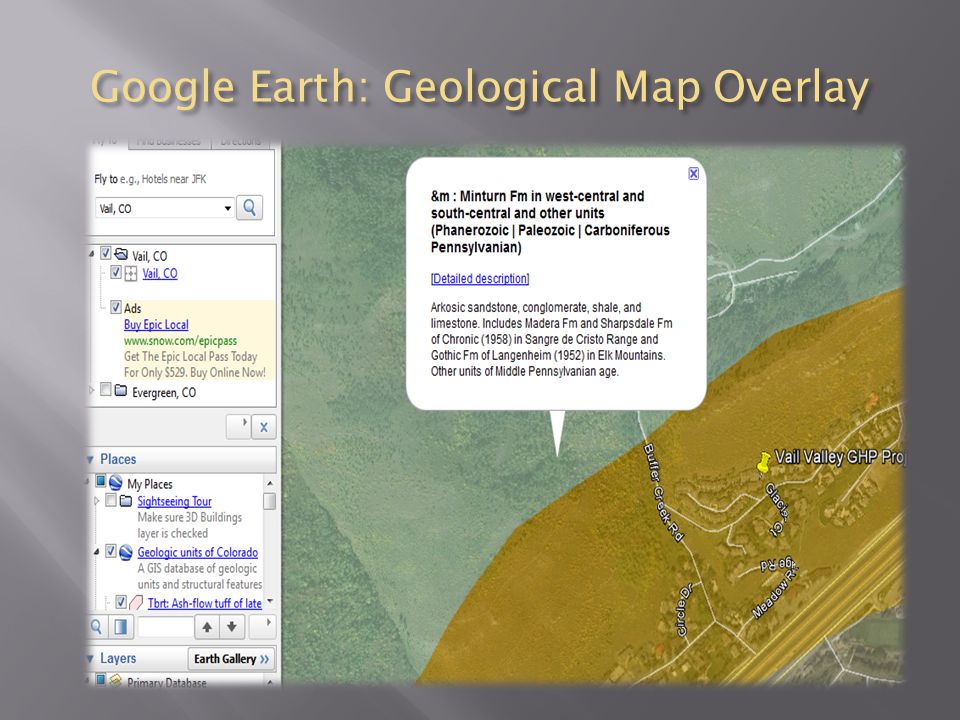Expand the Sightseeing Tour folder
Screen dimensions: 960x720
(x=97, y=501)
